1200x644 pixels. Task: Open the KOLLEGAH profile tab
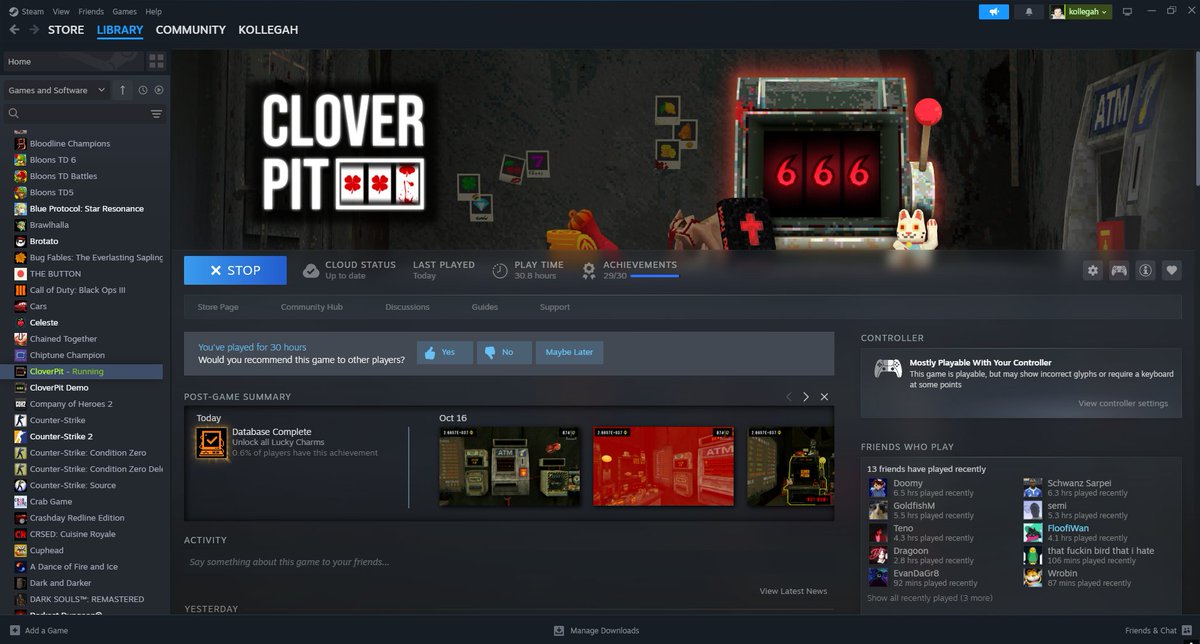(x=268, y=30)
